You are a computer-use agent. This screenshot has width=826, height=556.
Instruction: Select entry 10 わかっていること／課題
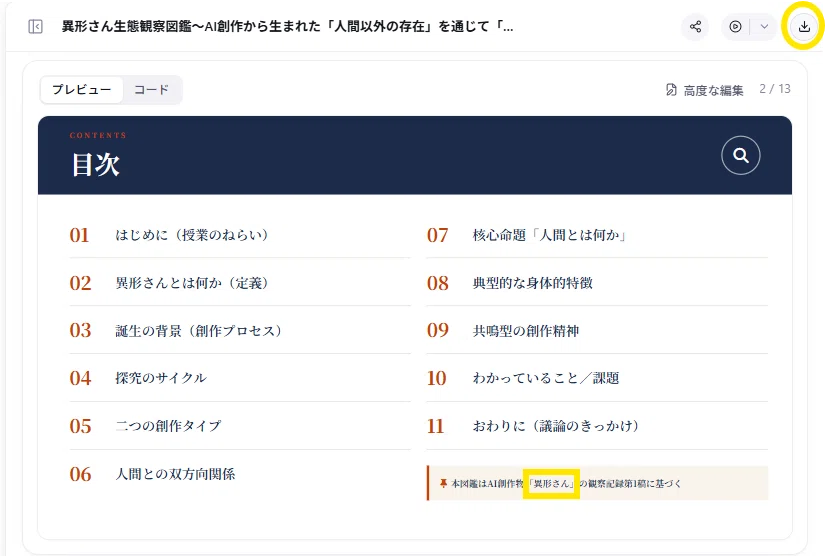597,378
